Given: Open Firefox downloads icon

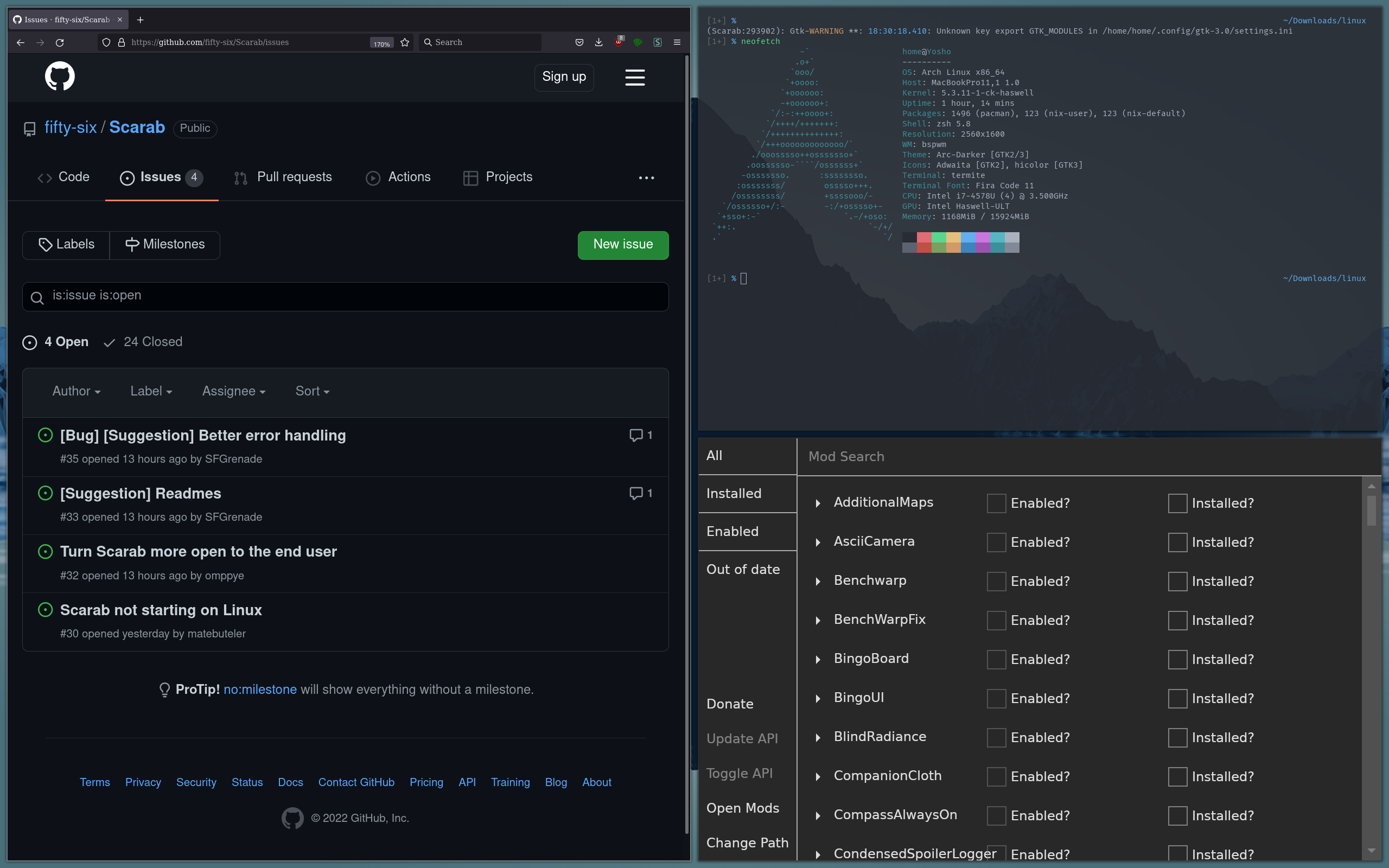Looking at the screenshot, I should pyautogui.click(x=598, y=42).
